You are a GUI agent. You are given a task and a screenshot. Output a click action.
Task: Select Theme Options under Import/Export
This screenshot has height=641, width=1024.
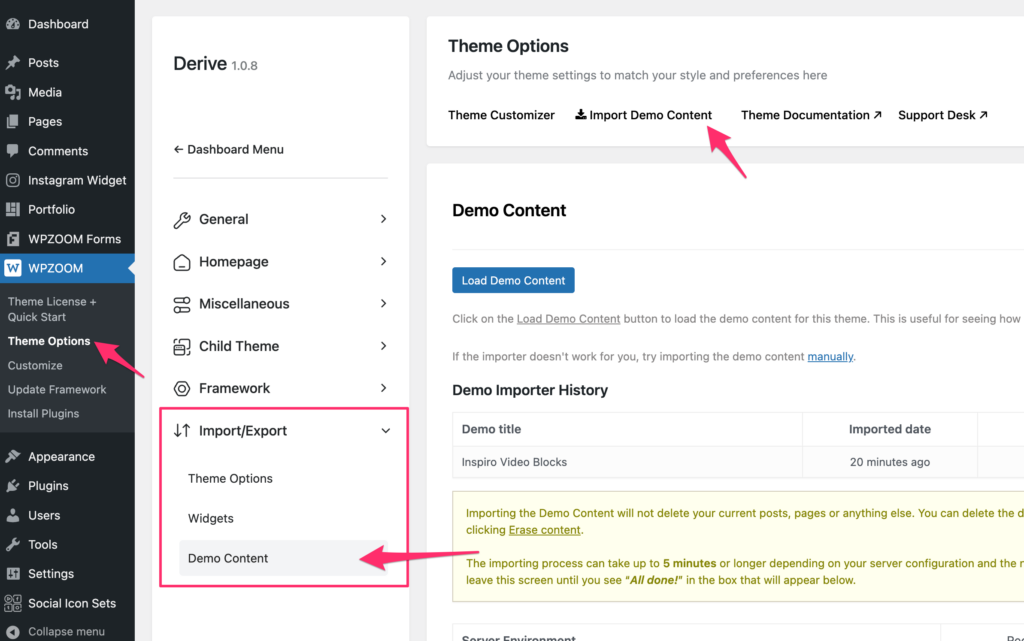[x=230, y=478]
